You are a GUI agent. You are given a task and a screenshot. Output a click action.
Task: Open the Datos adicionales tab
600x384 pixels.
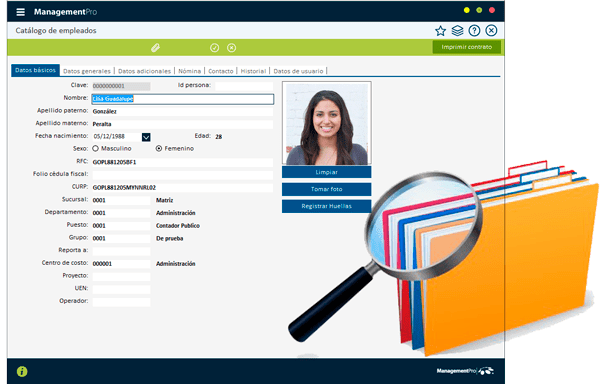point(144,71)
